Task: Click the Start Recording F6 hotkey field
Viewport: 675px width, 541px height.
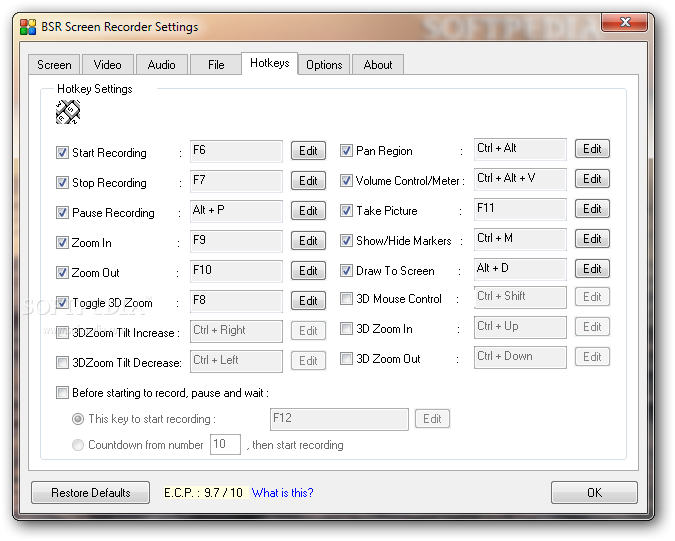Action: click(x=236, y=151)
